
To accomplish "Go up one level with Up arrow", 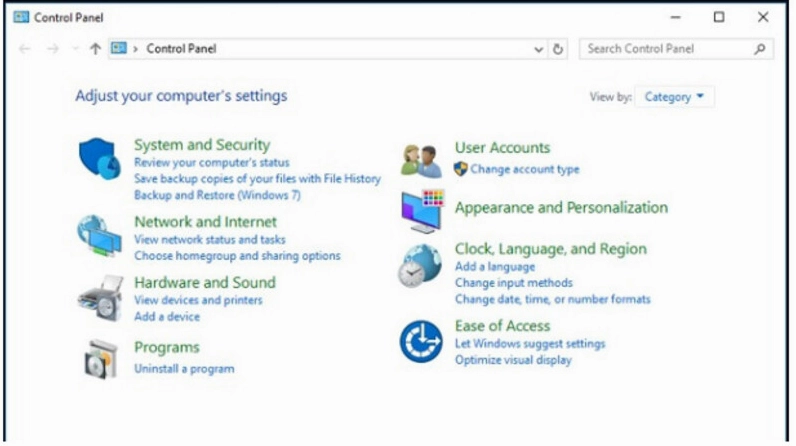I will (x=95, y=49).
